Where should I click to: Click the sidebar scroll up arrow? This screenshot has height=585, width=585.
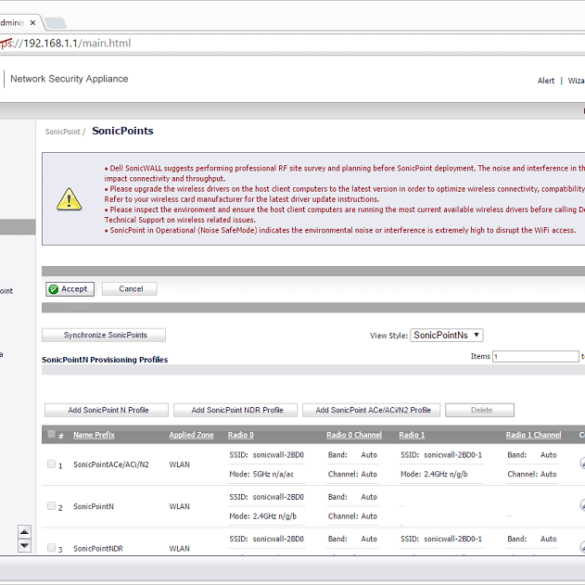pyautogui.click(x=25, y=532)
